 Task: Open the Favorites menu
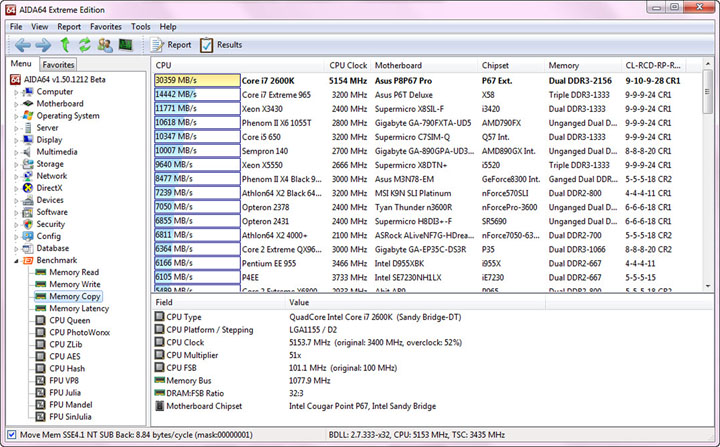pos(106,27)
